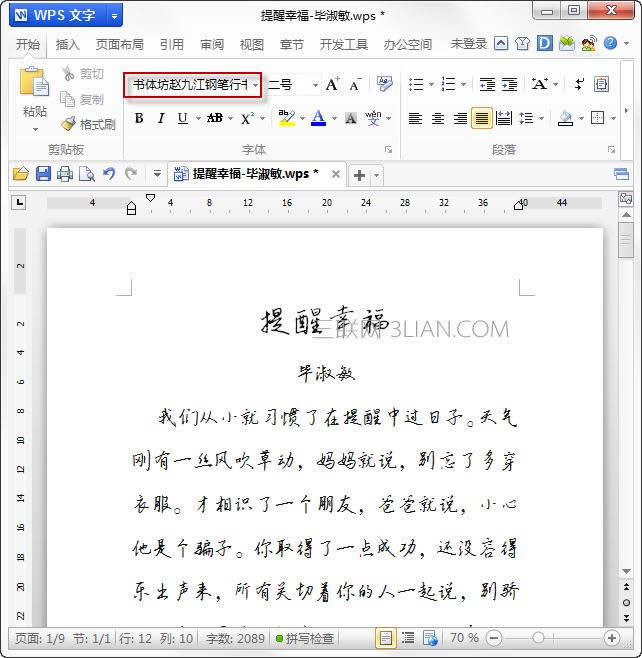This screenshot has height=658, width=642.
Task: Close the 提醒幸福-毕淑敏.wps document tab
Action: tap(336, 174)
